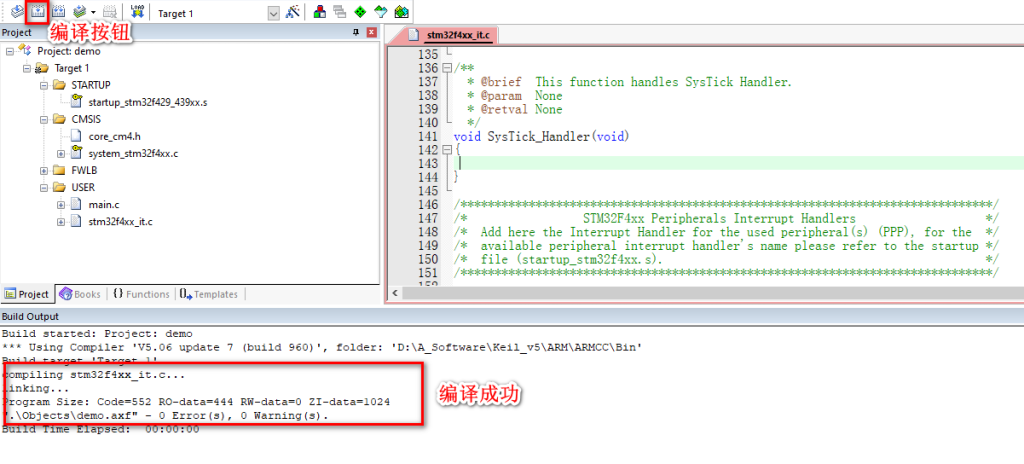Pin the Project panel with the pushpin
Image resolution: width=1024 pixels, height=464 pixels.
(356, 32)
